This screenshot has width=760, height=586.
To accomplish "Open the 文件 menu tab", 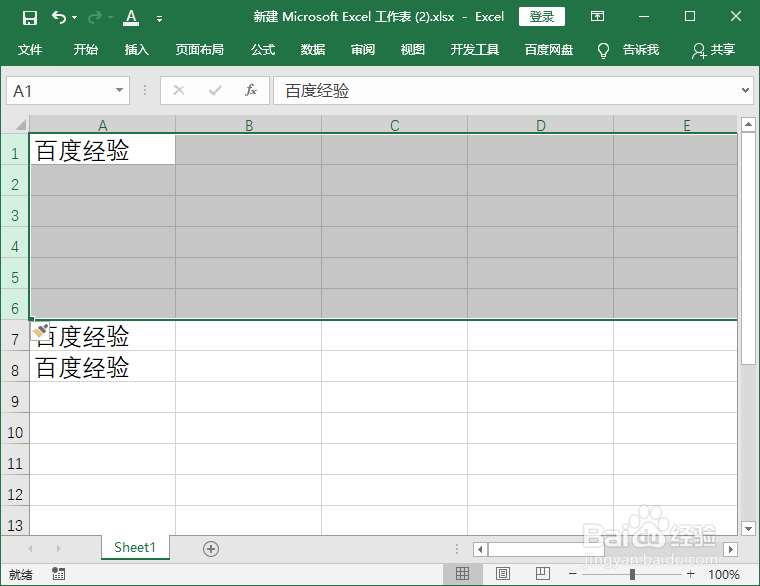I will [30, 49].
